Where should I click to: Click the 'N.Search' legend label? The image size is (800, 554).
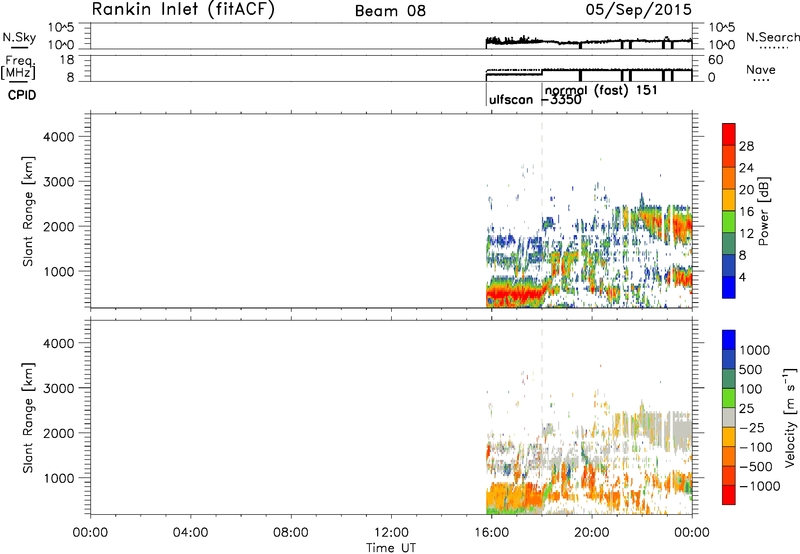[x=773, y=37]
